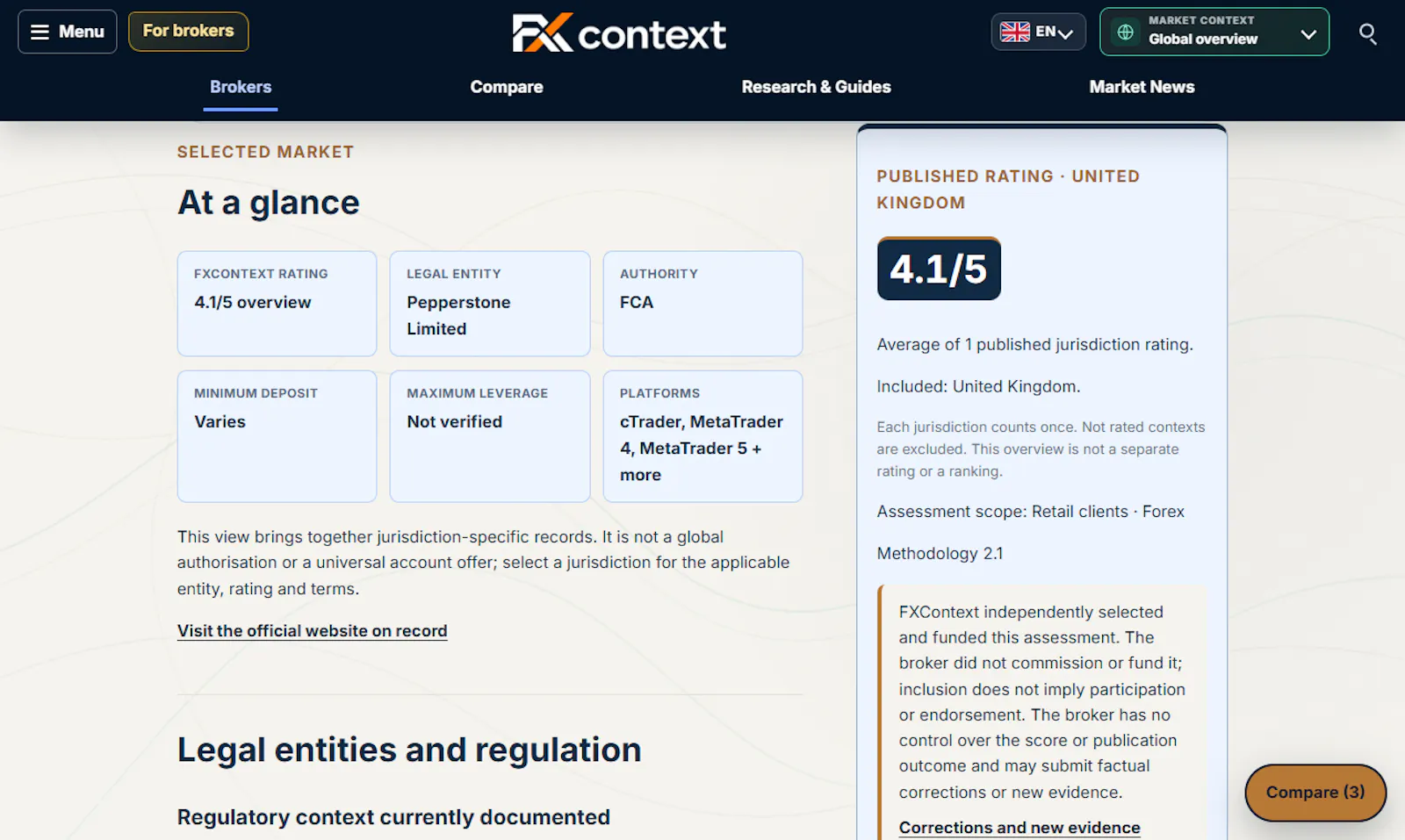Click the Maximum Leverage Not verified card
The image size is (1405, 840).
(x=490, y=436)
